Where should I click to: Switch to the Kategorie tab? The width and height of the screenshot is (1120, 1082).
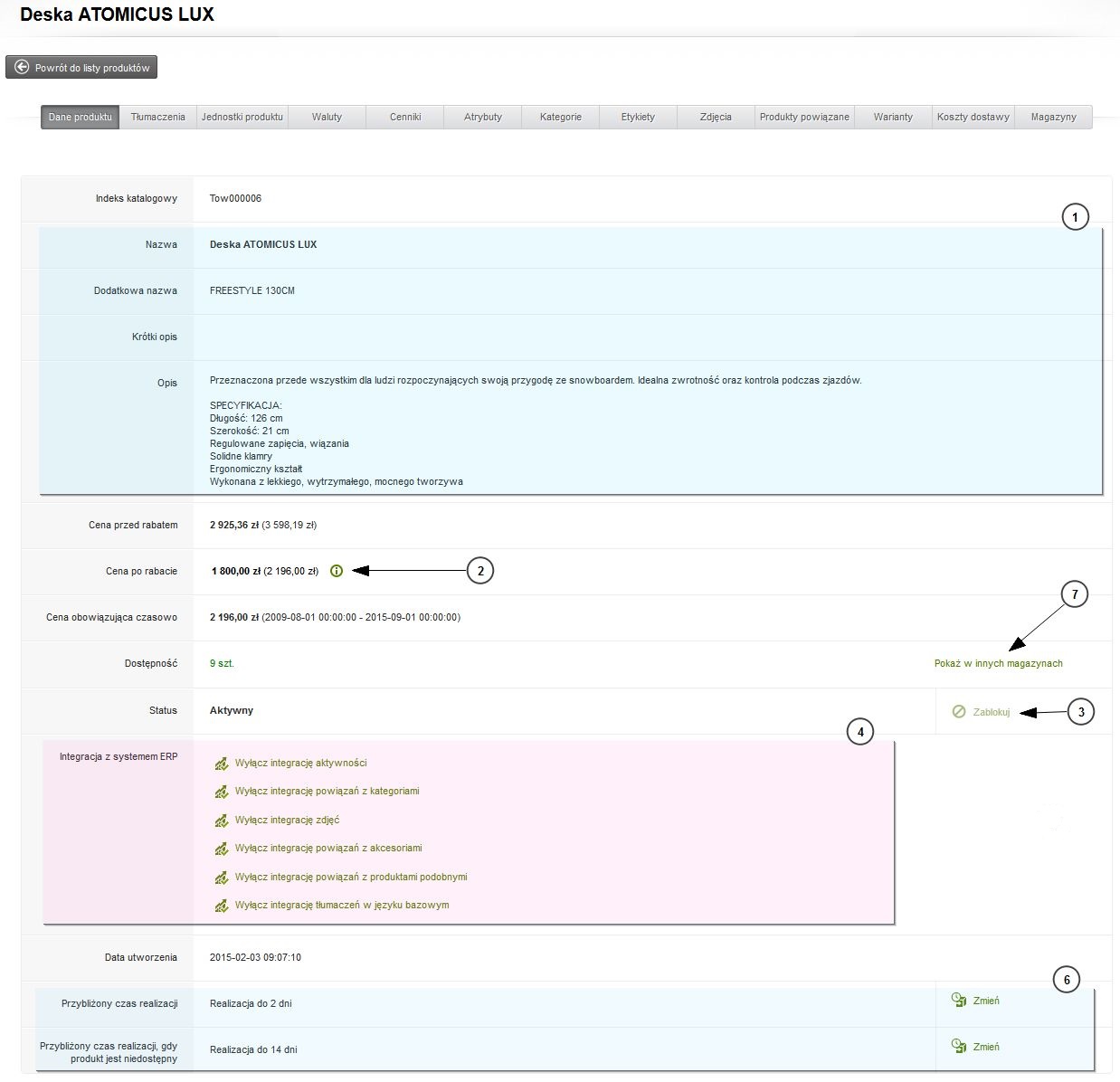click(x=561, y=117)
